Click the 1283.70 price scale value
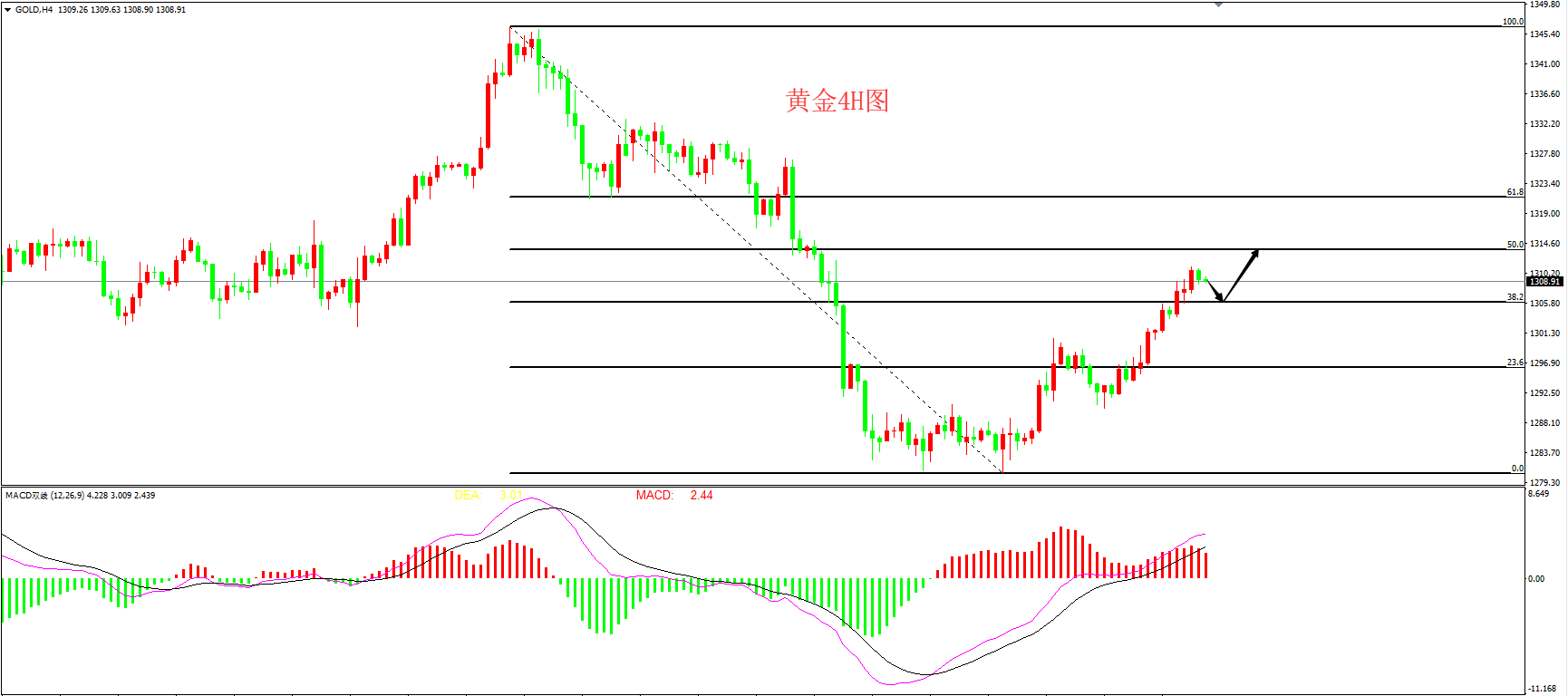Screen dimensions: 1568x696 (1545, 453)
